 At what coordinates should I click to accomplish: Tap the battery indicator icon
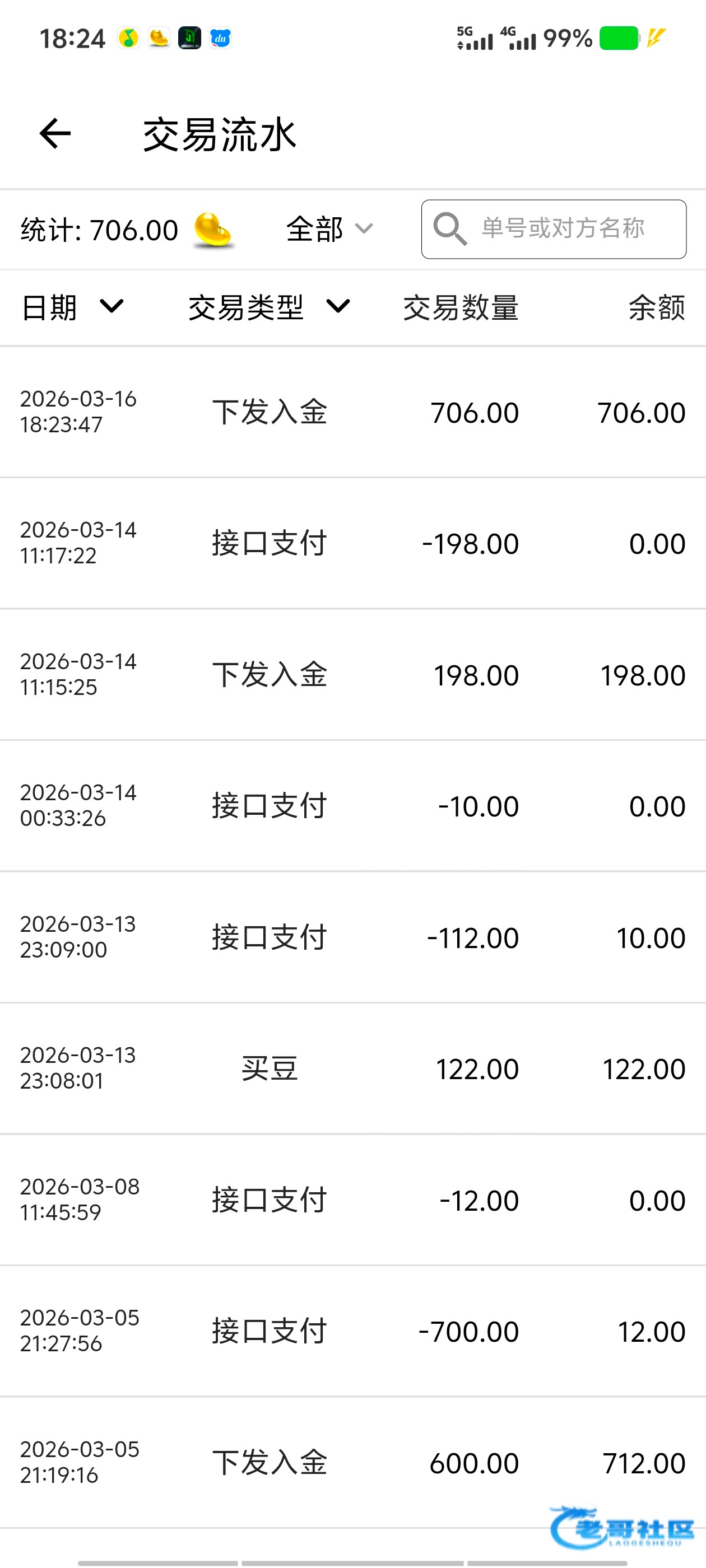click(x=619, y=38)
